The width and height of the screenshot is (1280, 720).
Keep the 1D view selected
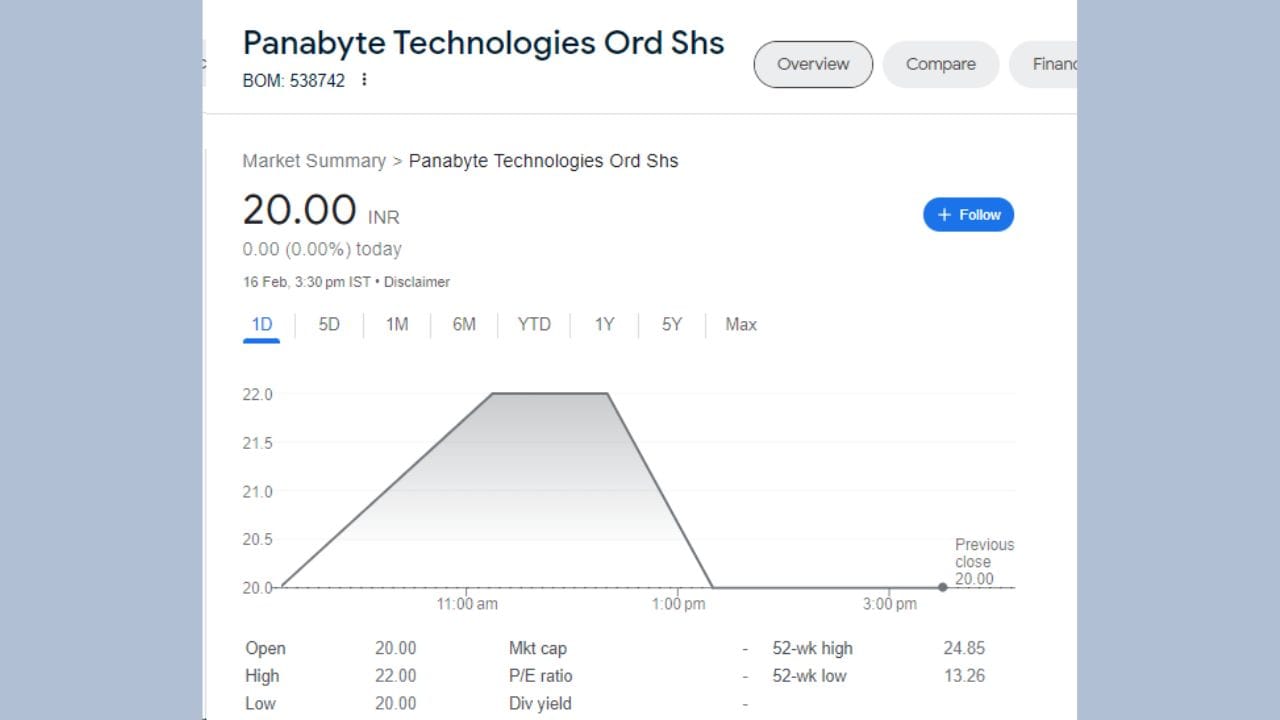pos(261,324)
